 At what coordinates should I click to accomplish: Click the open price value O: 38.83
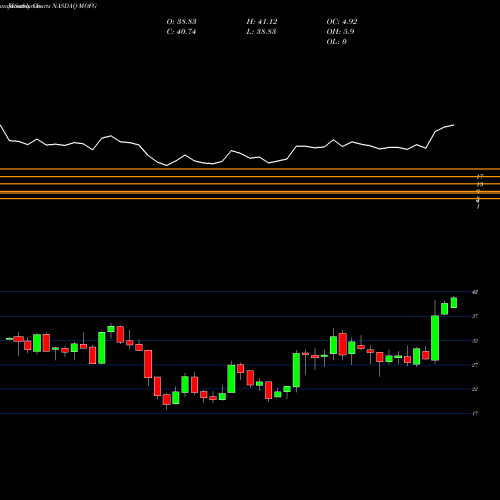tap(181, 22)
